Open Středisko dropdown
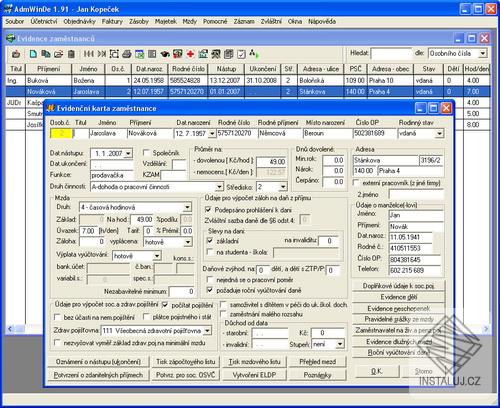 [283, 187]
